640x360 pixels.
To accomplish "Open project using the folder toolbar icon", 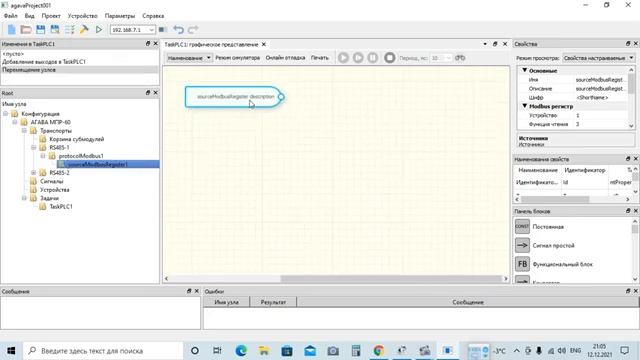I will 26,29.
